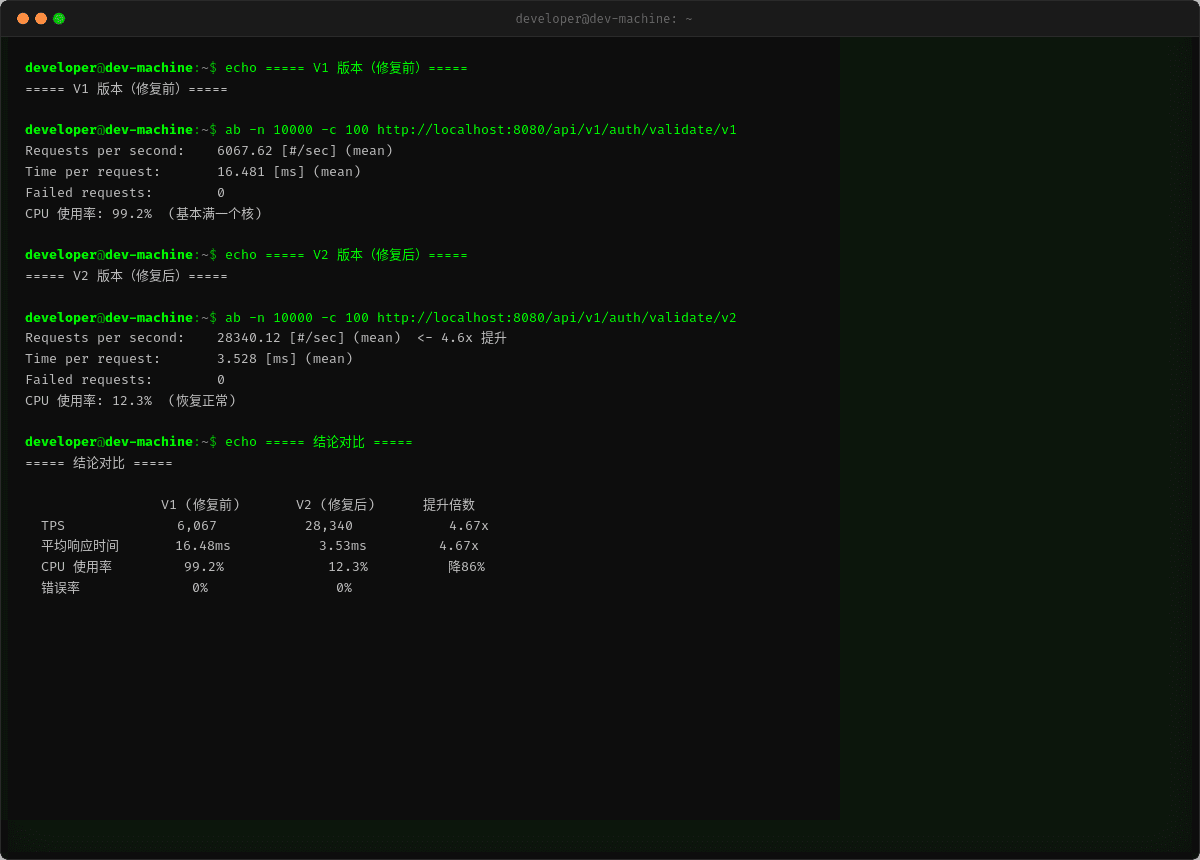Click the ab command URL ending in validate/v1
The image size is (1200, 860).
pyautogui.click(x=557, y=130)
